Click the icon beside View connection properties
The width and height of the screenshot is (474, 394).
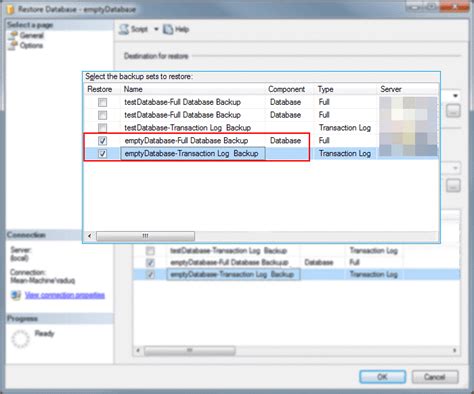click(16, 295)
